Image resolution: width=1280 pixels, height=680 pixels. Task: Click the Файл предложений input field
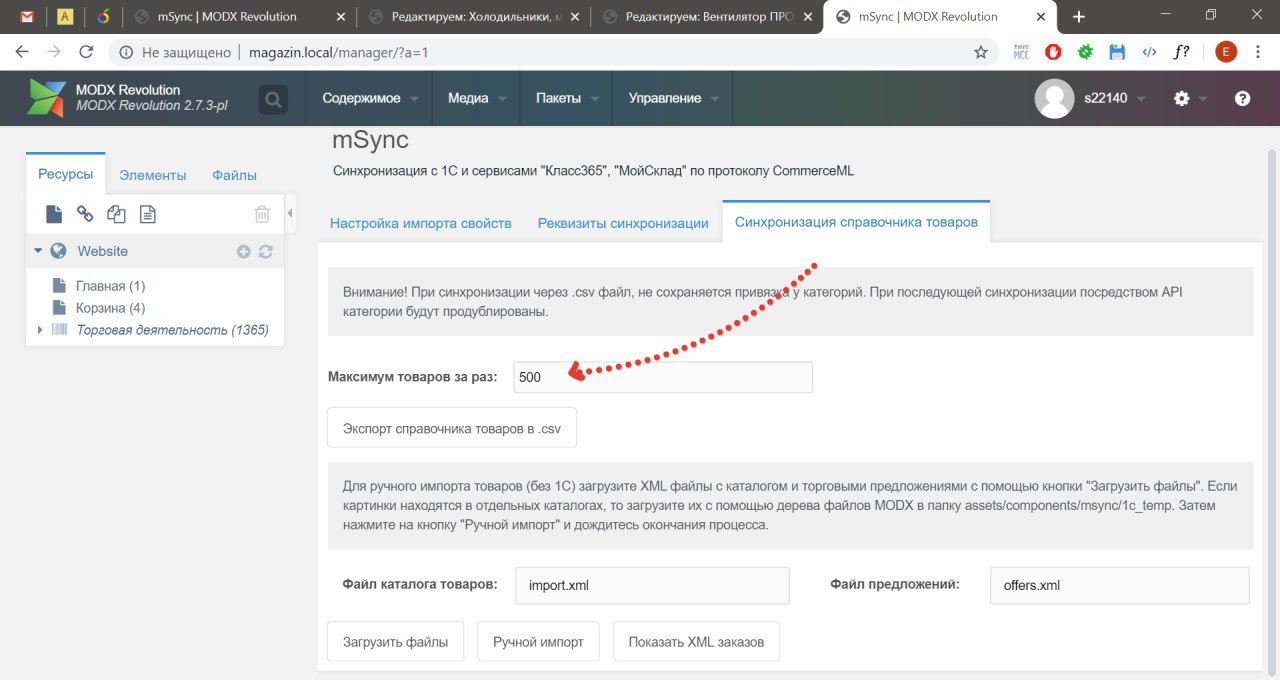pos(1120,586)
